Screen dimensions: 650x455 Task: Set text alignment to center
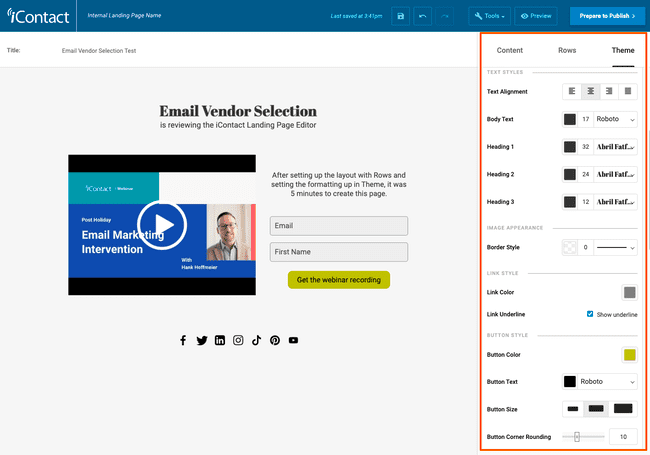pos(591,91)
